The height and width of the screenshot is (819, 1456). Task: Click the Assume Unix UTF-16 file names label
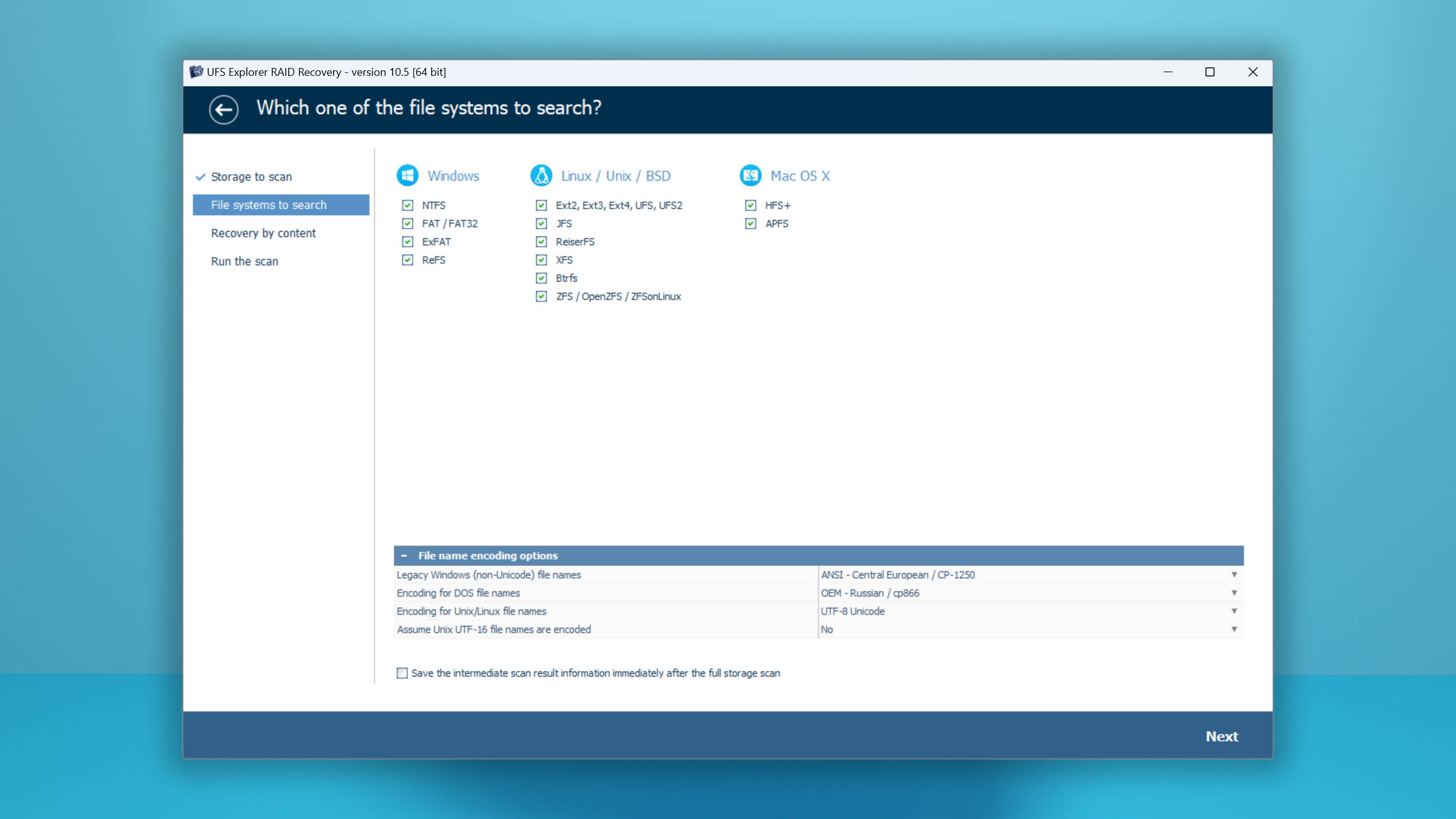pyautogui.click(x=493, y=629)
